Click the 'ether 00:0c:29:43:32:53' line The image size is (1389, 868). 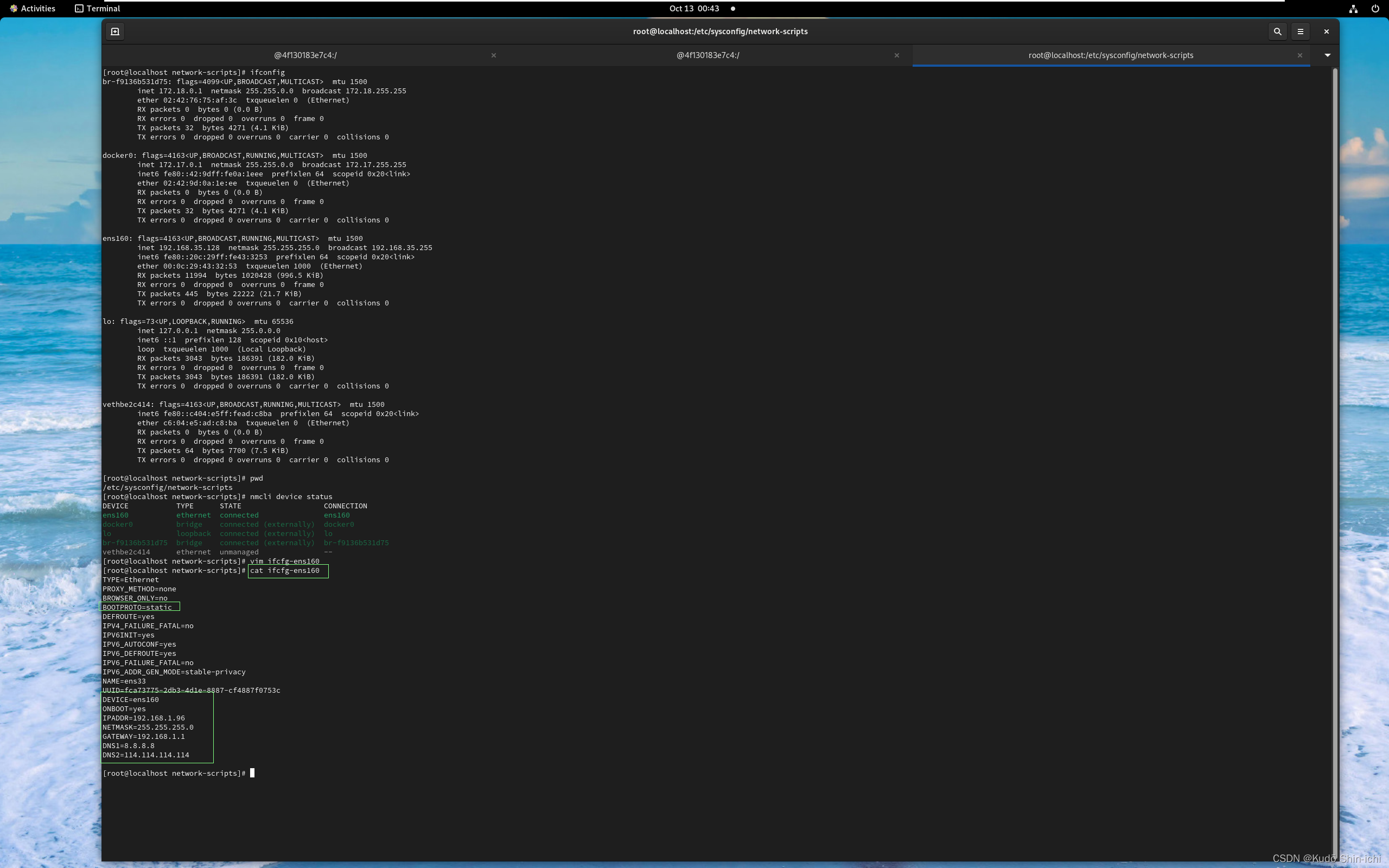(250, 266)
